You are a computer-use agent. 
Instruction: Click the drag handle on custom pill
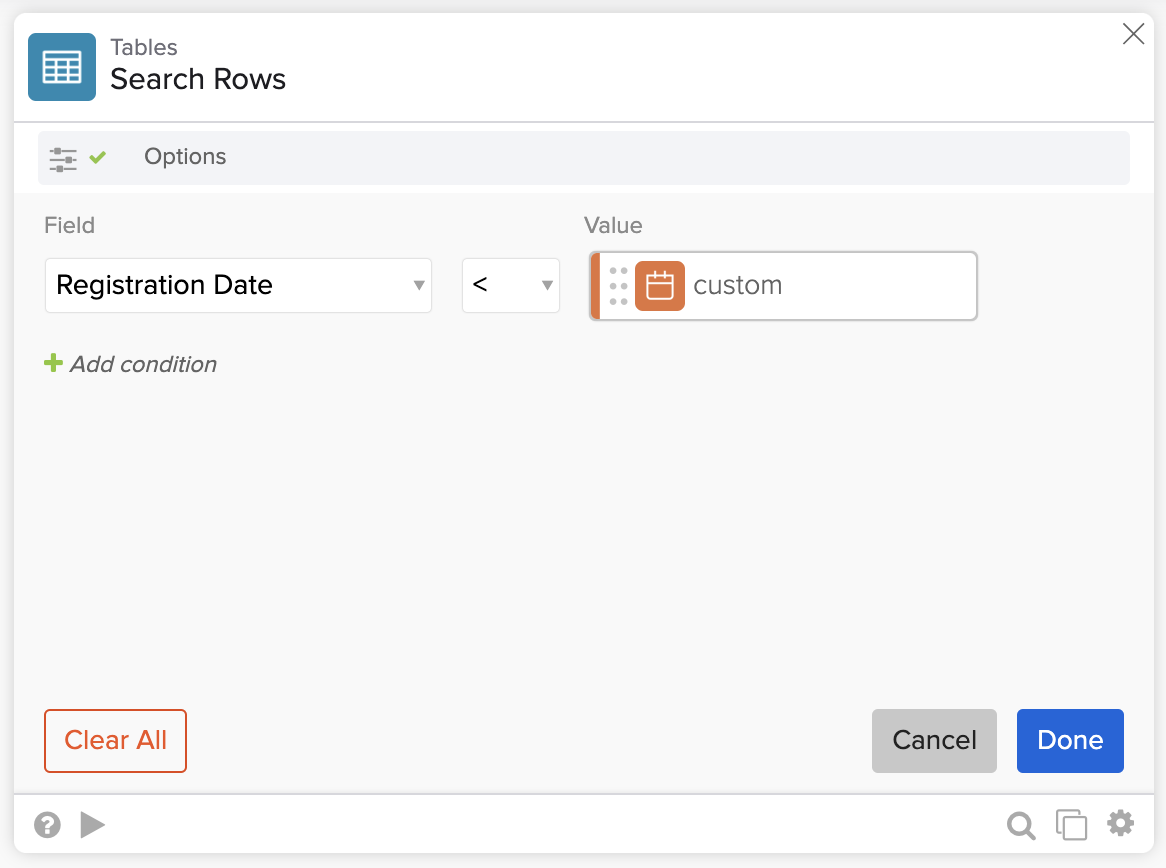[618, 286]
